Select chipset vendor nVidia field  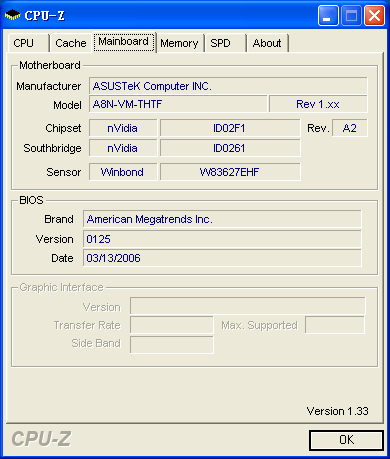coord(123,128)
